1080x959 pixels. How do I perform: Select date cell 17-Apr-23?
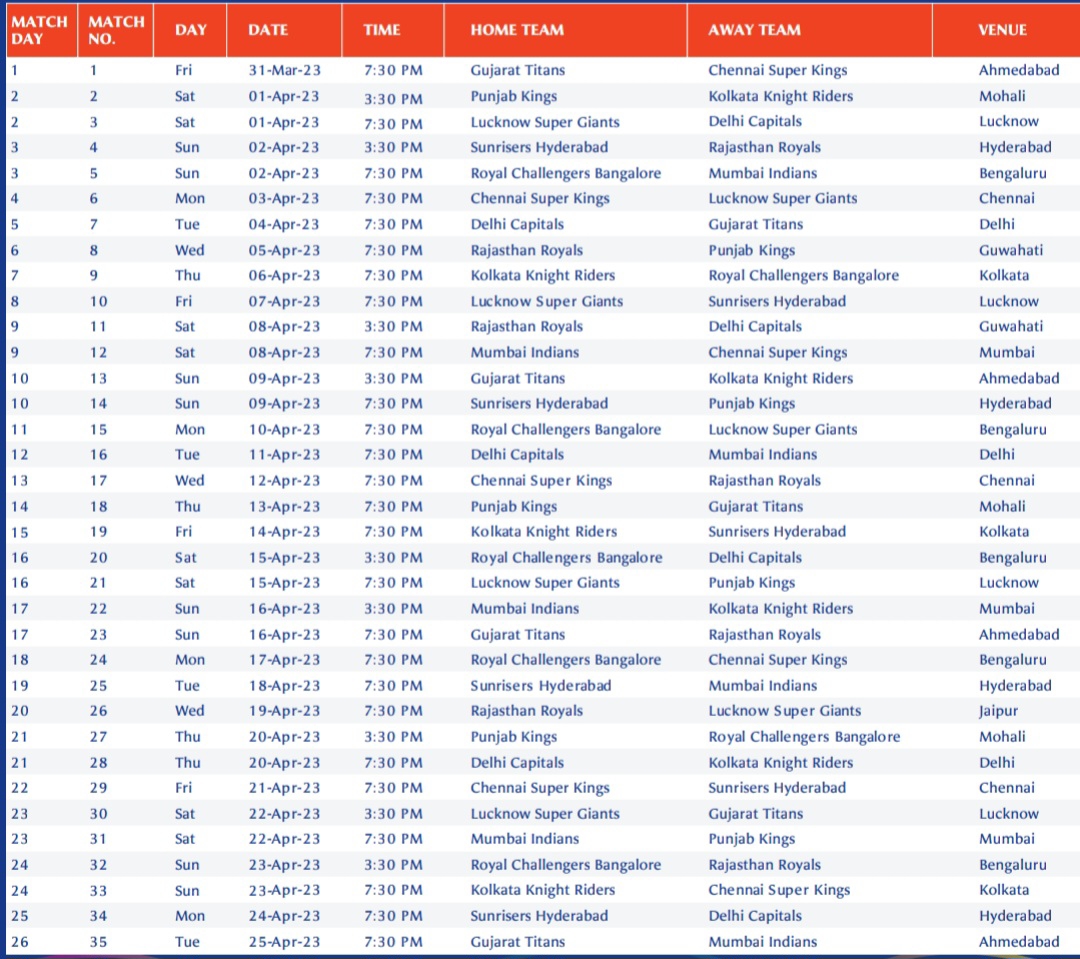284,660
